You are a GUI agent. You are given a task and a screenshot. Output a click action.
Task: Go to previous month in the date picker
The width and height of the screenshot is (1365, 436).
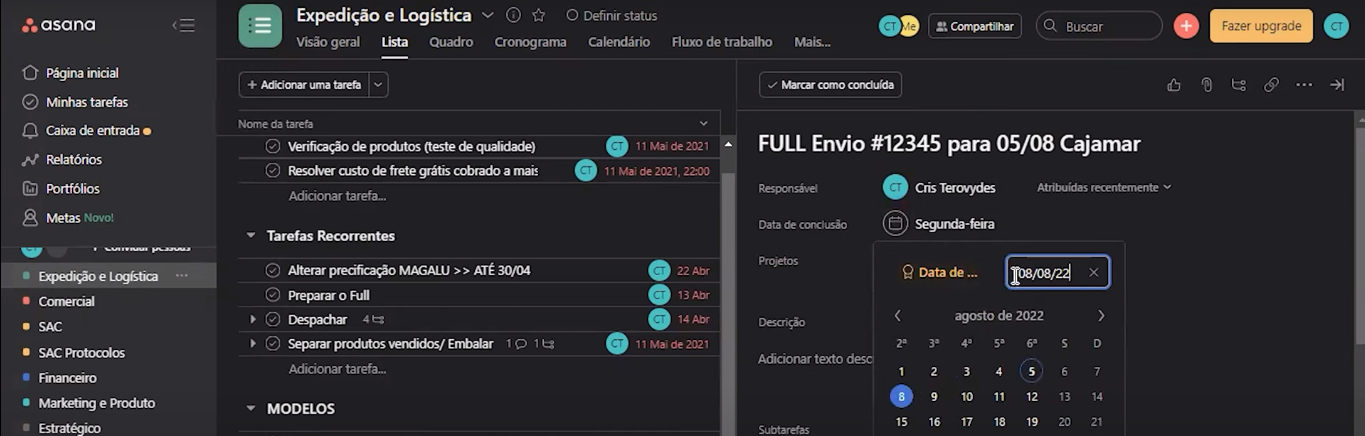pos(897,315)
